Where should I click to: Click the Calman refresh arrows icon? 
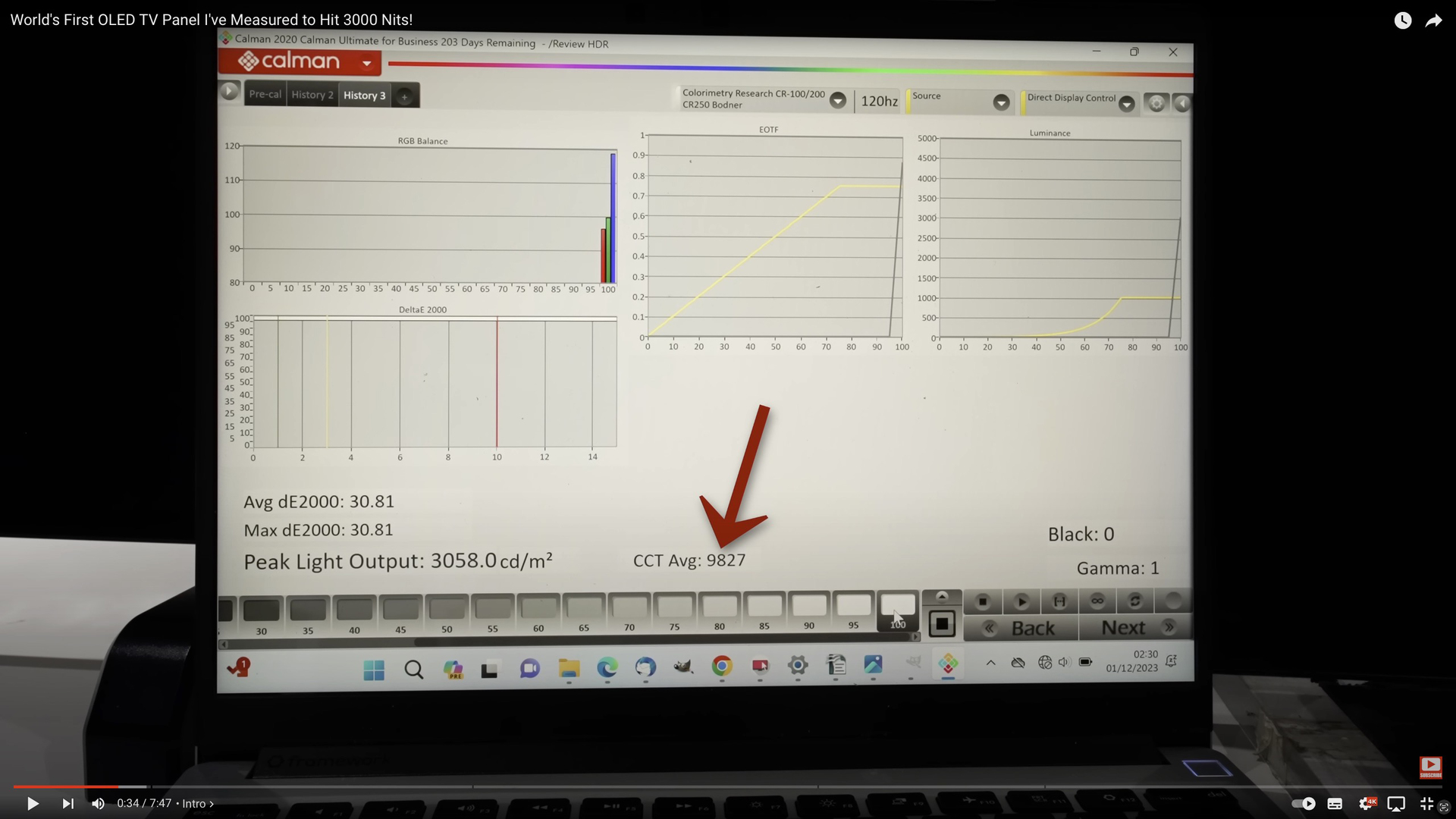click(x=1134, y=601)
